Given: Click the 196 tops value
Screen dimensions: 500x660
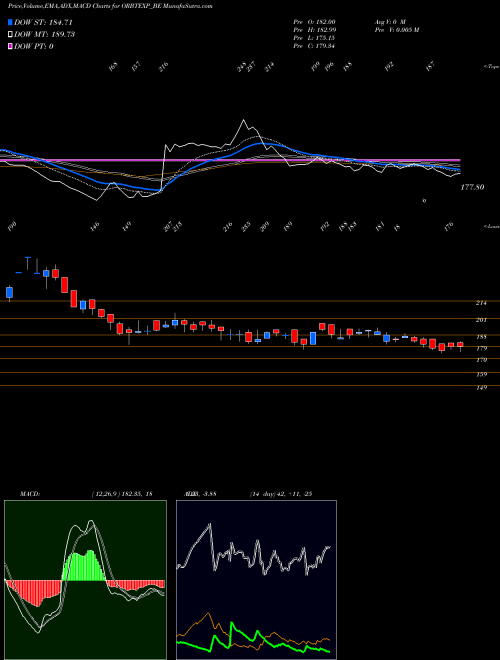Looking at the screenshot, I should tap(329, 67).
